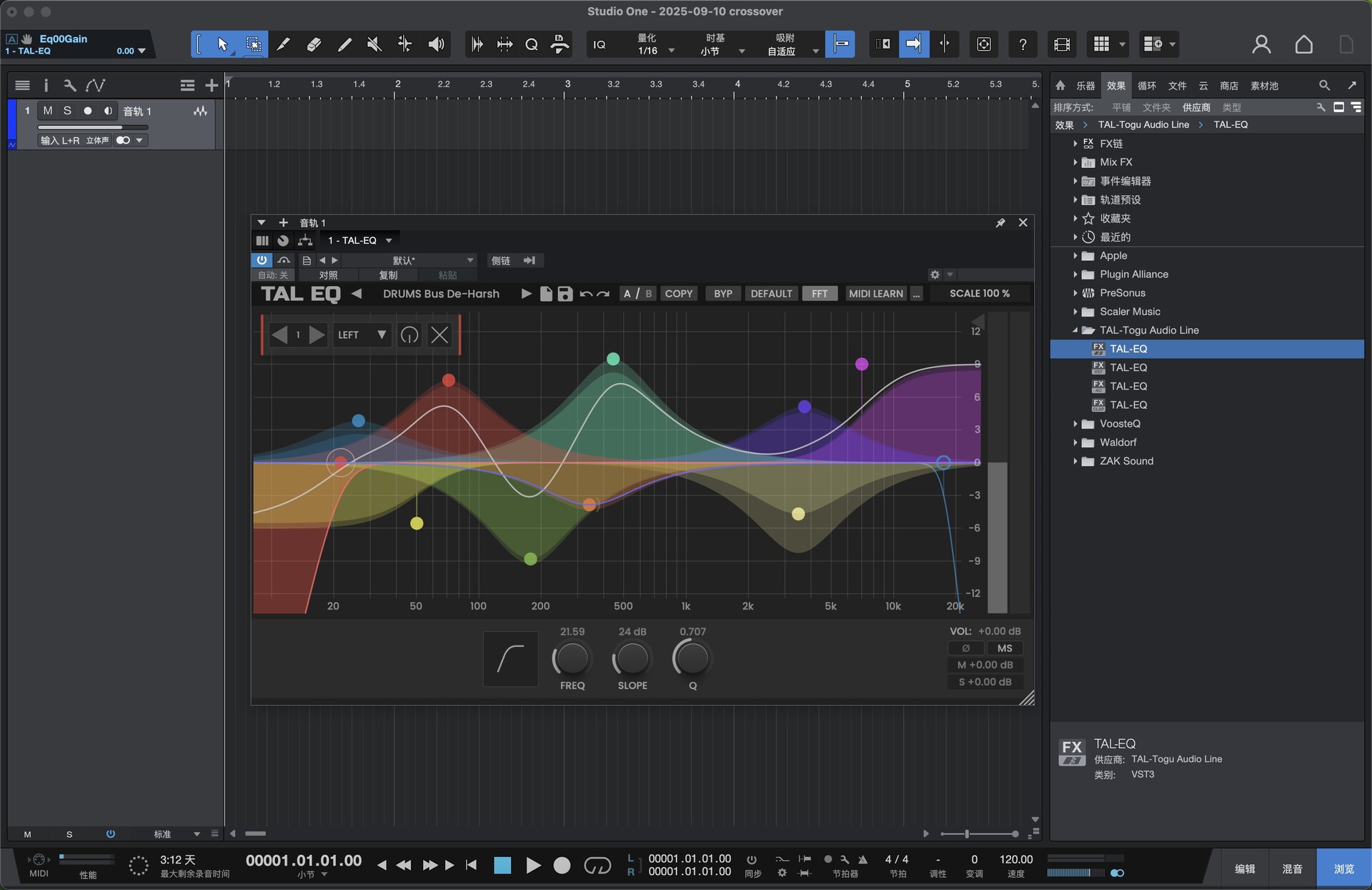Save preset disk icon in TAL EQ
The width and height of the screenshot is (1372, 890).
pos(565,293)
